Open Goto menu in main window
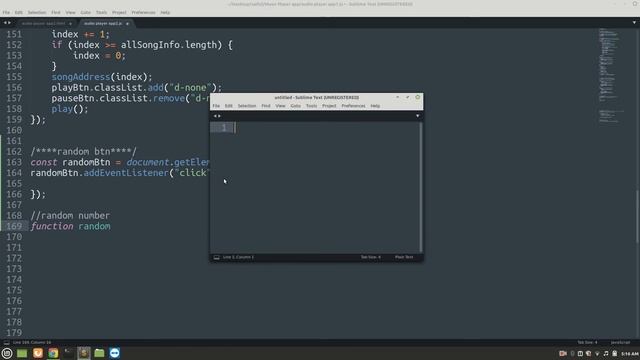 (85, 12)
